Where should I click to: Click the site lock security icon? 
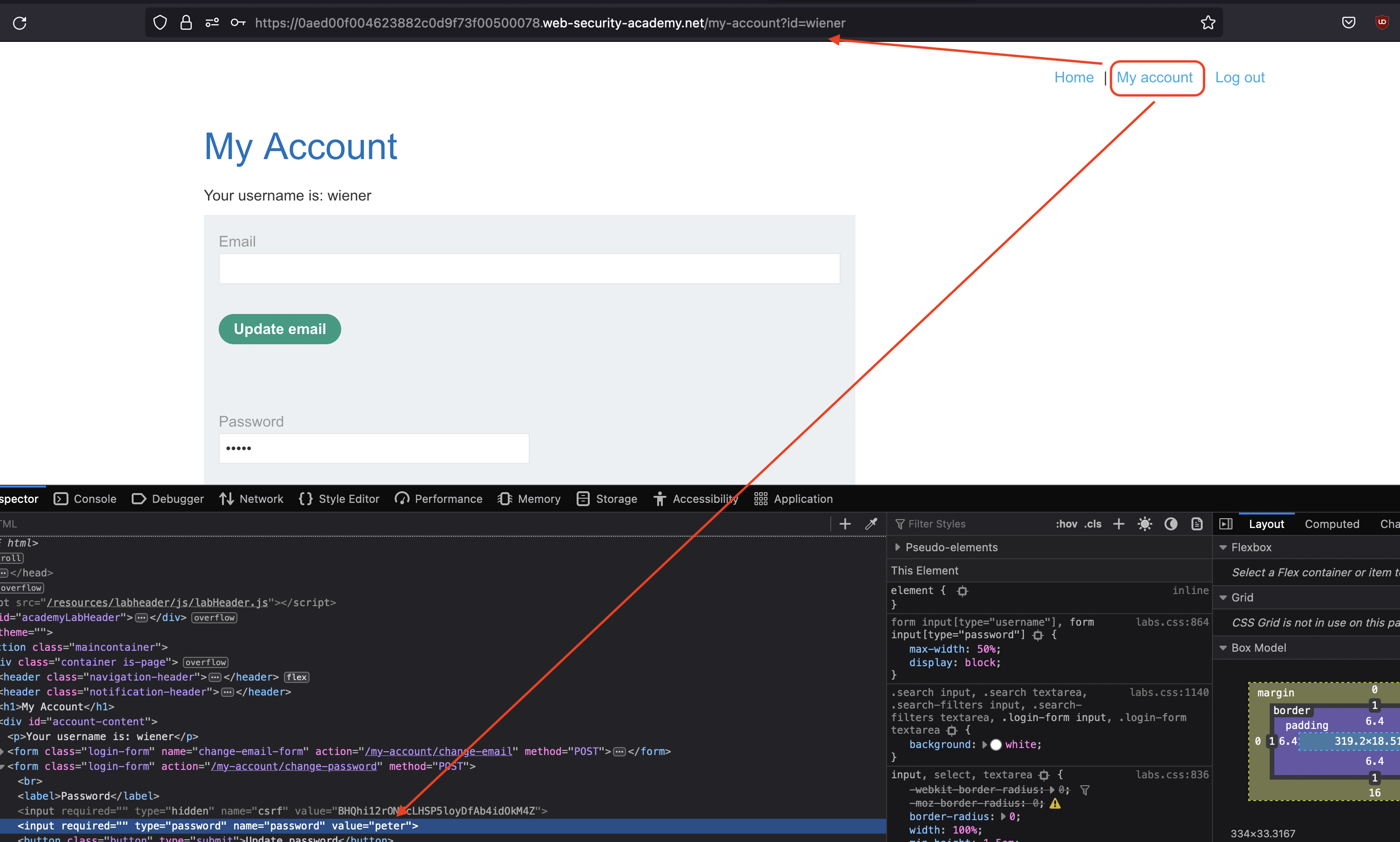tap(186, 23)
